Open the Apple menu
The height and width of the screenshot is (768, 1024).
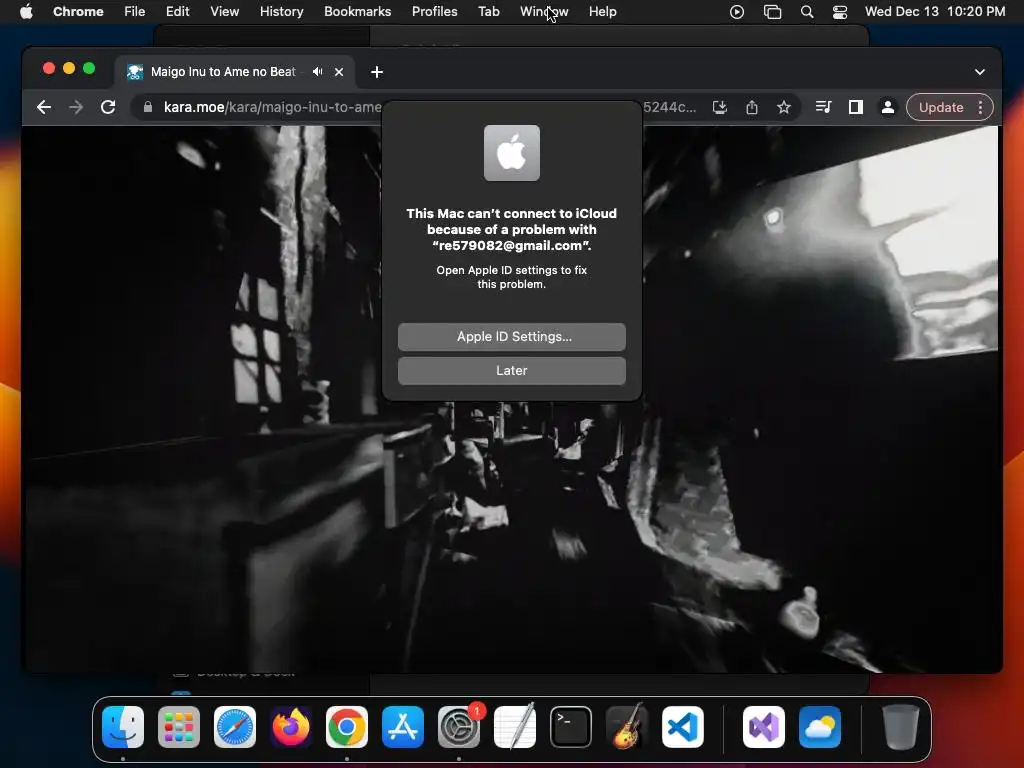[x=26, y=12]
